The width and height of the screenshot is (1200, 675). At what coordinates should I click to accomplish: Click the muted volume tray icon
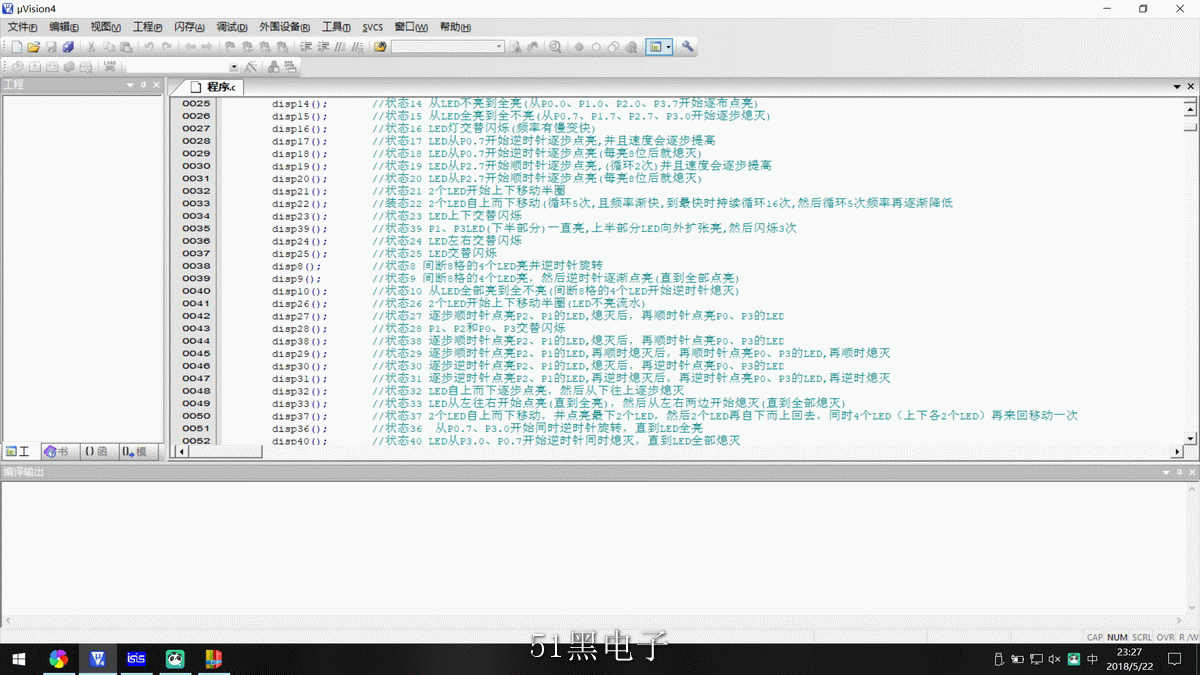point(1054,659)
